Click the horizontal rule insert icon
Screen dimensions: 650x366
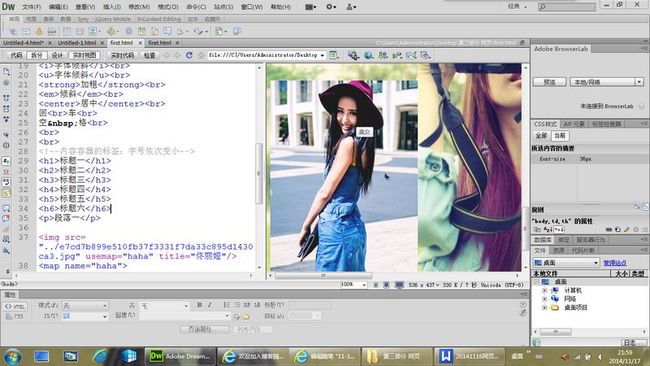click(52, 31)
